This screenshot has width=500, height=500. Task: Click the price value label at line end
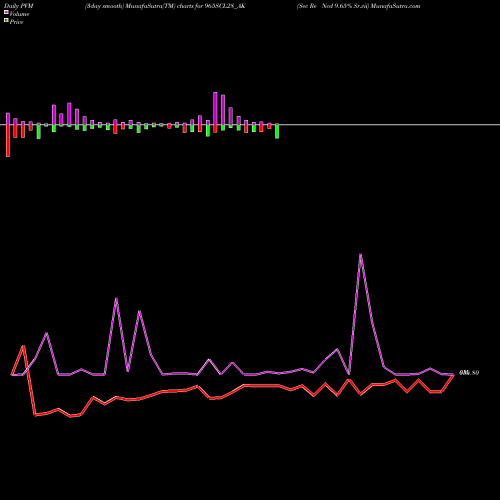[x=469, y=373]
